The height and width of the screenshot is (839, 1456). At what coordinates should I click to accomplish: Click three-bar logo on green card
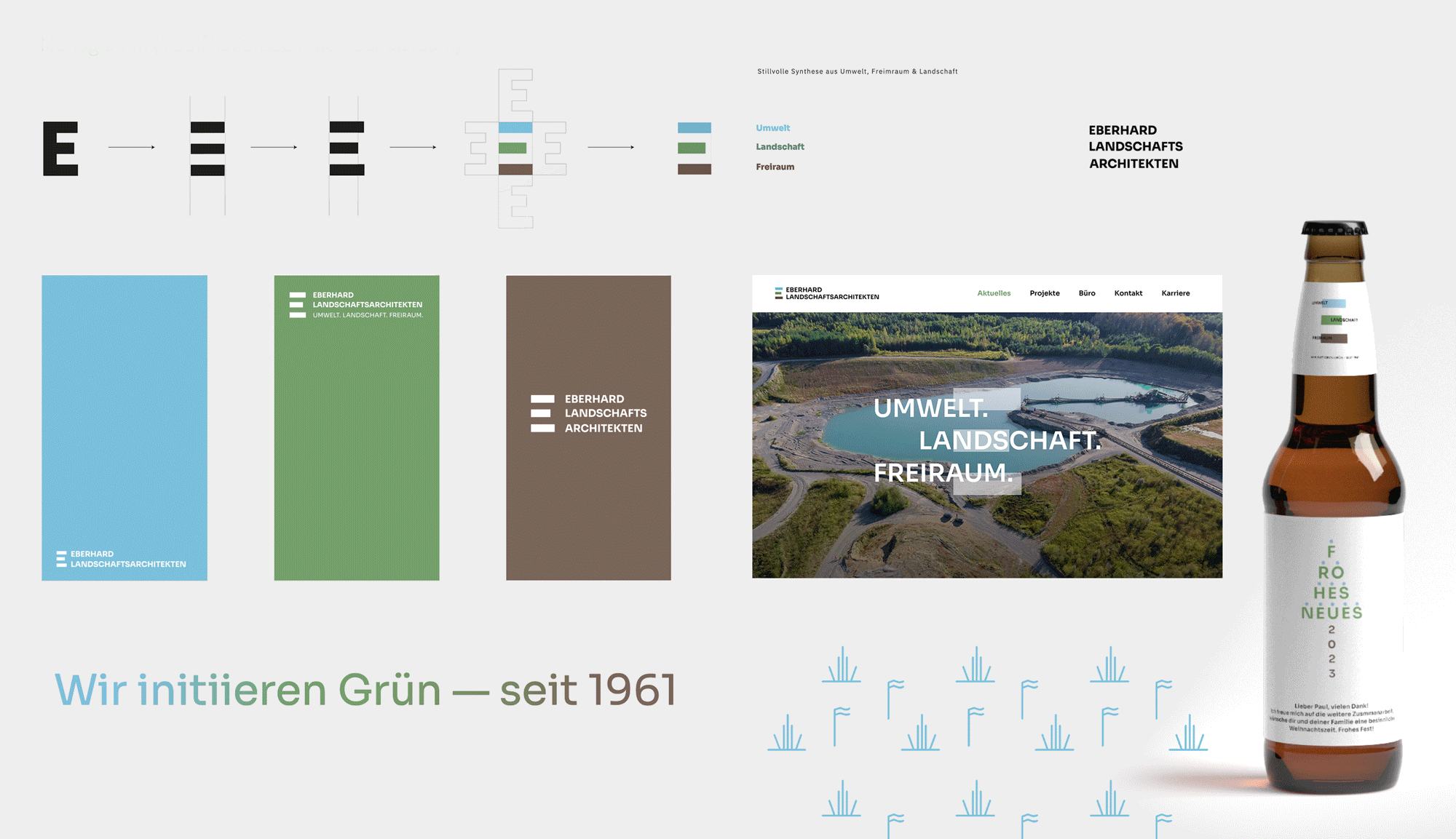pos(297,305)
